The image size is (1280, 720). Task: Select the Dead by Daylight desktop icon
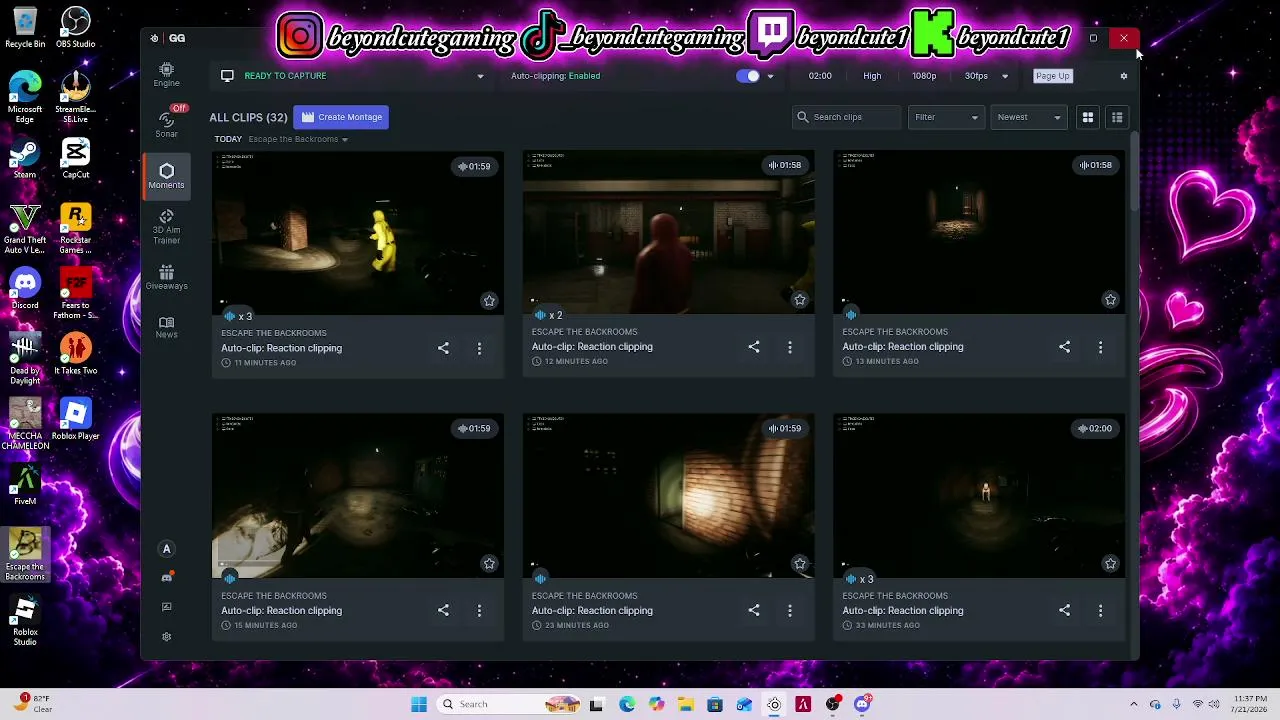(x=25, y=360)
